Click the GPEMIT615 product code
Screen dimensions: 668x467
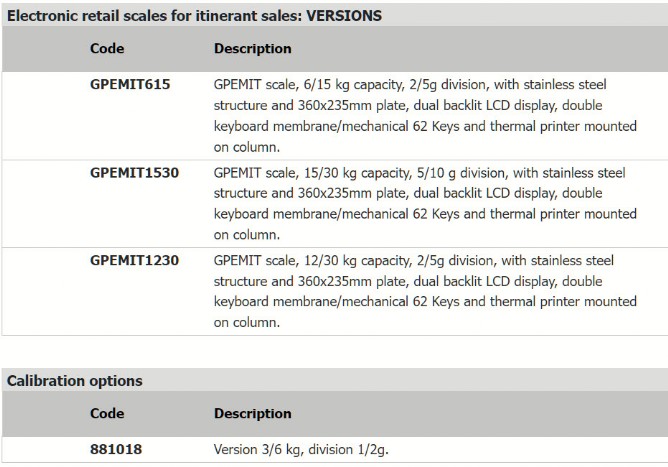tap(130, 84)
